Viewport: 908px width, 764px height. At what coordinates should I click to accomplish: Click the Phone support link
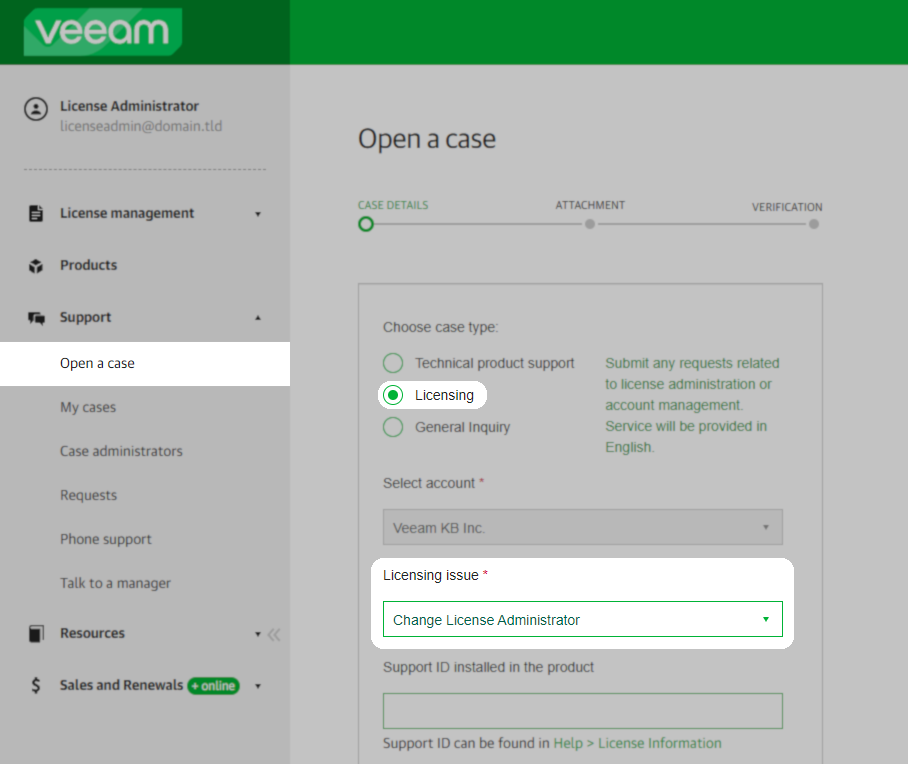[x=105, y=539]
